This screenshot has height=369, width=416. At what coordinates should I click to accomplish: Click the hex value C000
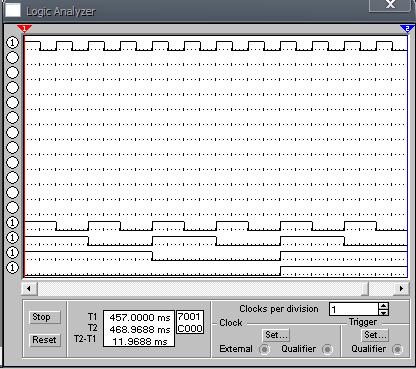[x=190, y=329]
